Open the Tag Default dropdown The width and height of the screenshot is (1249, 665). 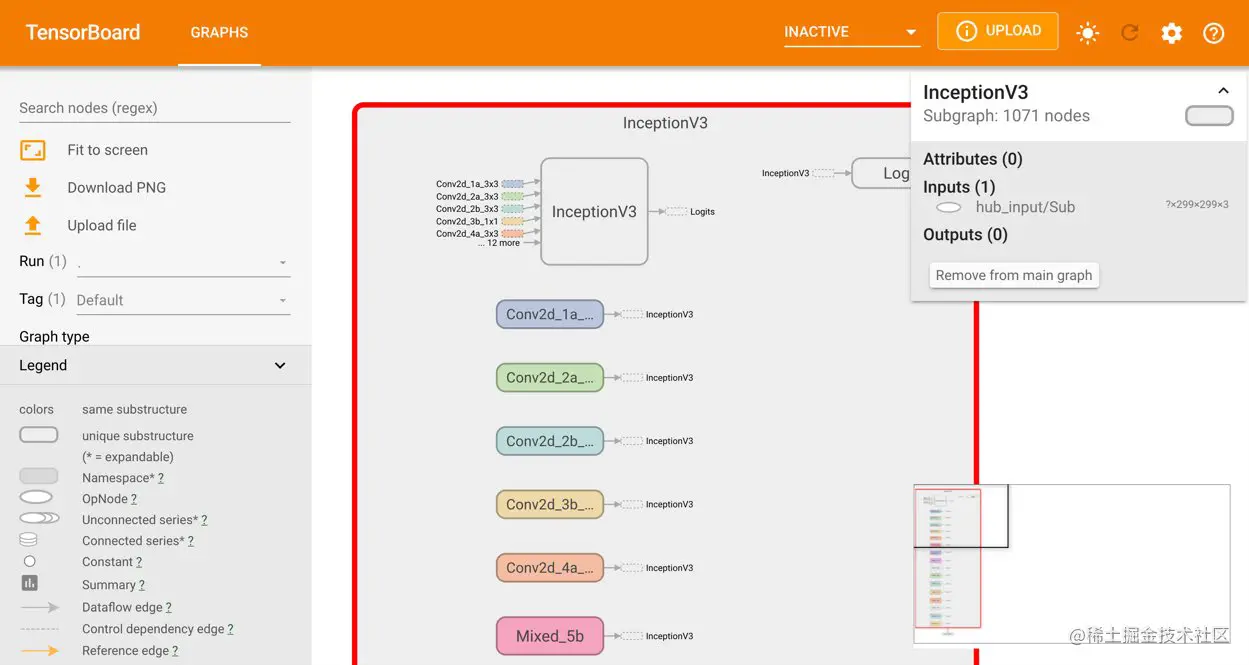tap(183, 300)
